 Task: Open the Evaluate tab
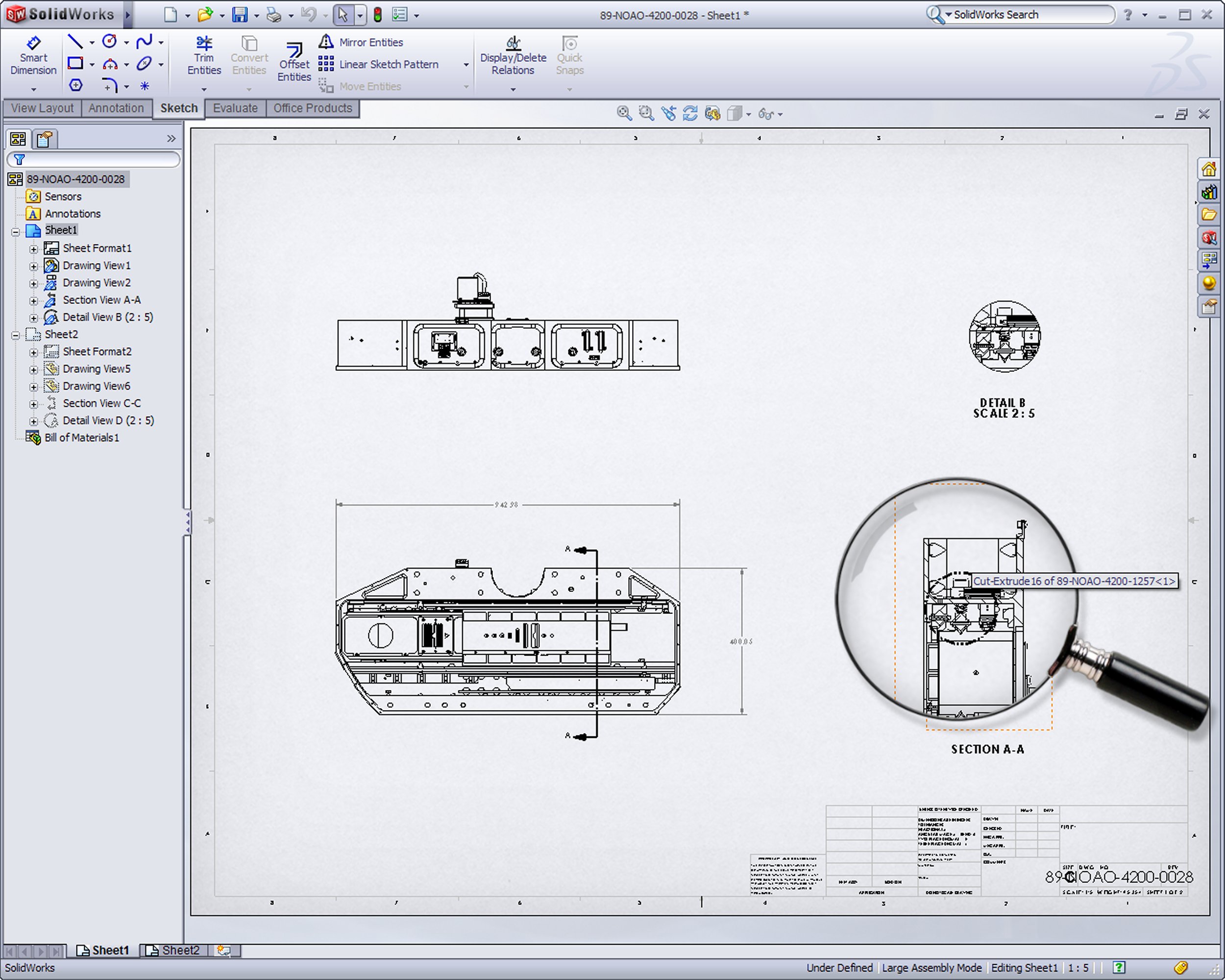click(235, 108)
